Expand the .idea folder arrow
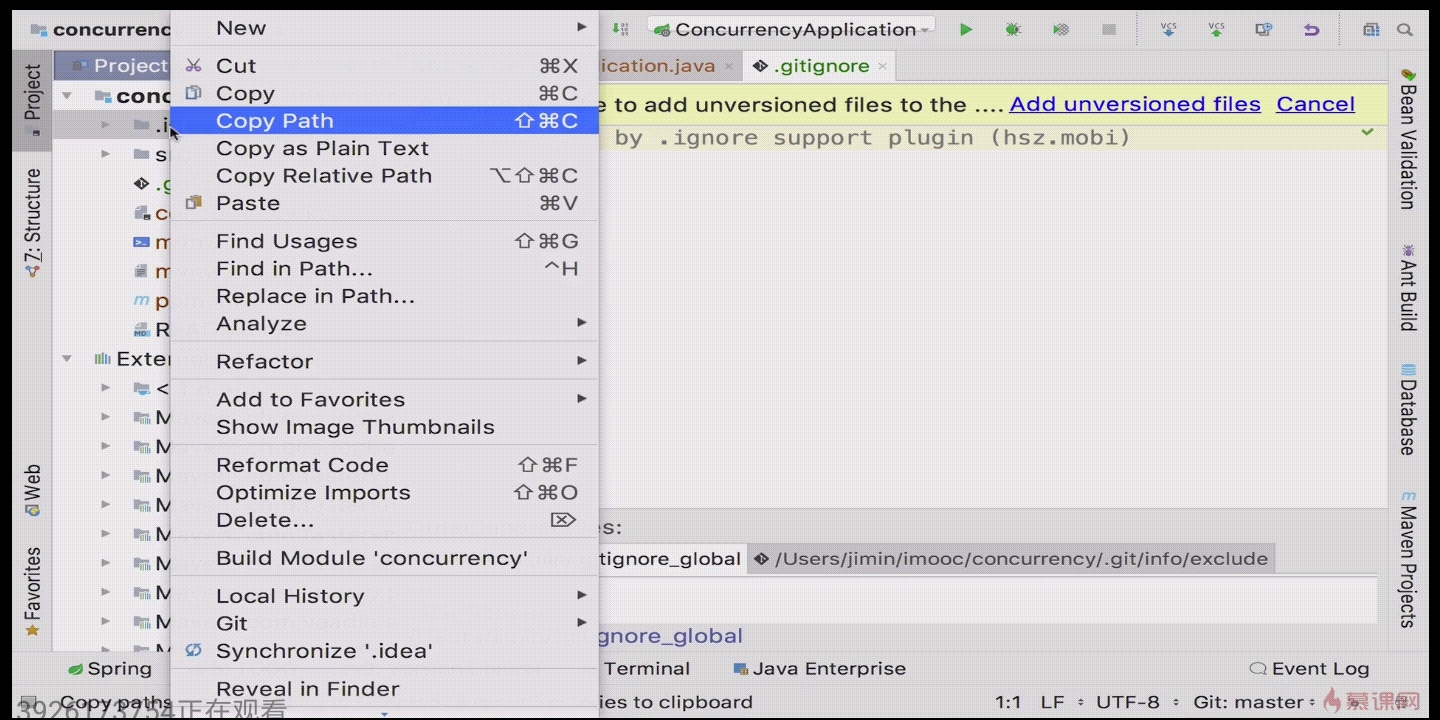This screenshot has height=720, width=1440. click(105, 126)
